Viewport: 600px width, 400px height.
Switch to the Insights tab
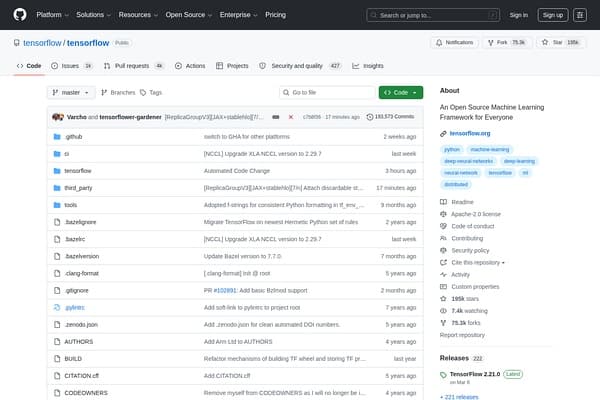tap(368, 66)
